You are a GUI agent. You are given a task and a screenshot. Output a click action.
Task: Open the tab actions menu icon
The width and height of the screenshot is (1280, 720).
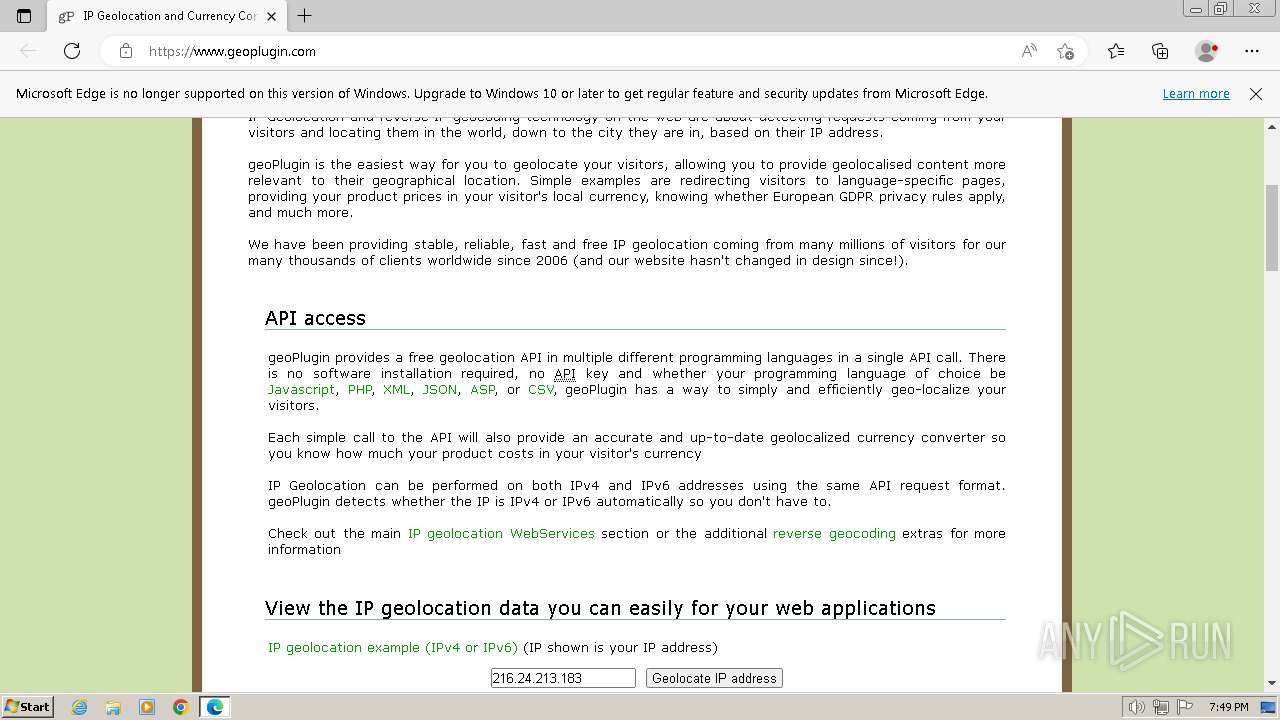coord(24,16)
